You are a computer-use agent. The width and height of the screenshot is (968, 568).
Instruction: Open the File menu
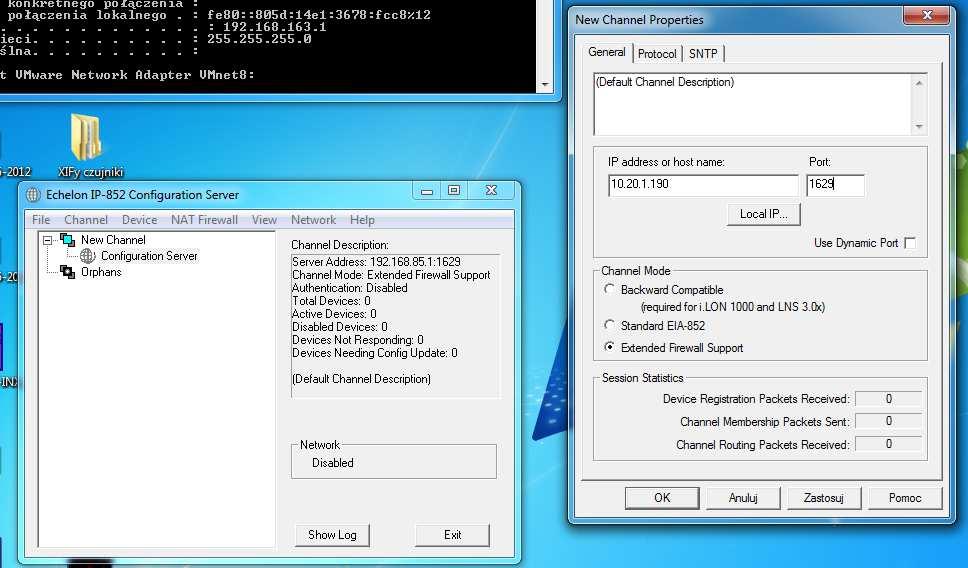click(x=41, y=220)
